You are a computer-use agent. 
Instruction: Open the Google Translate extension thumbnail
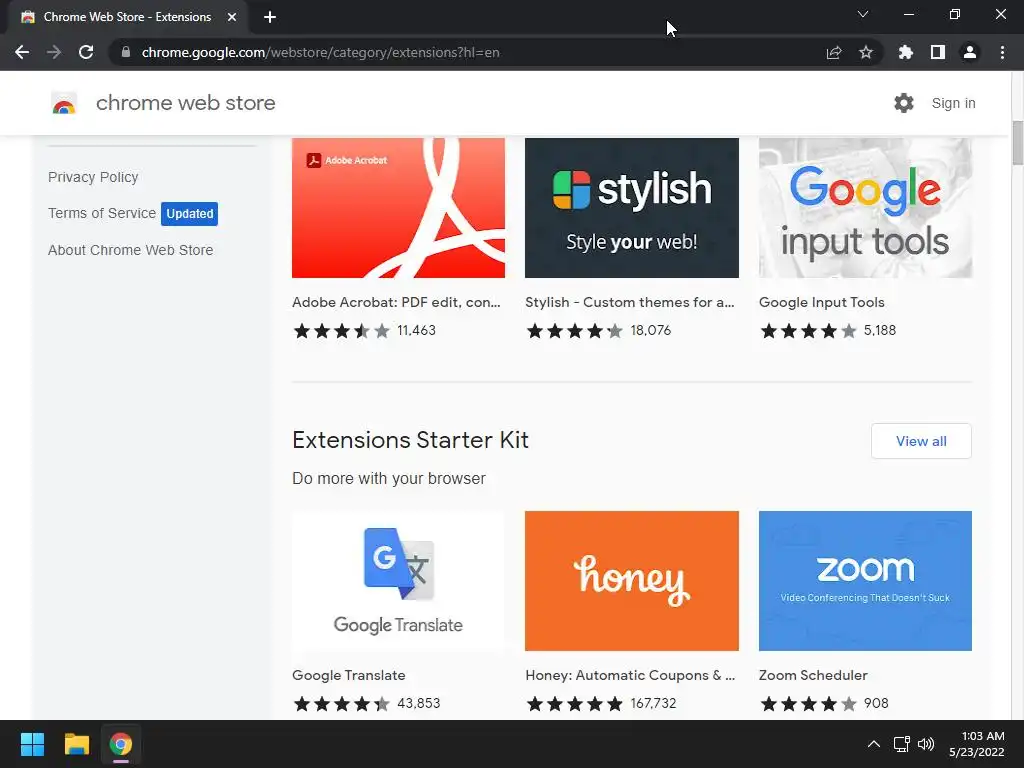point(398,581)
